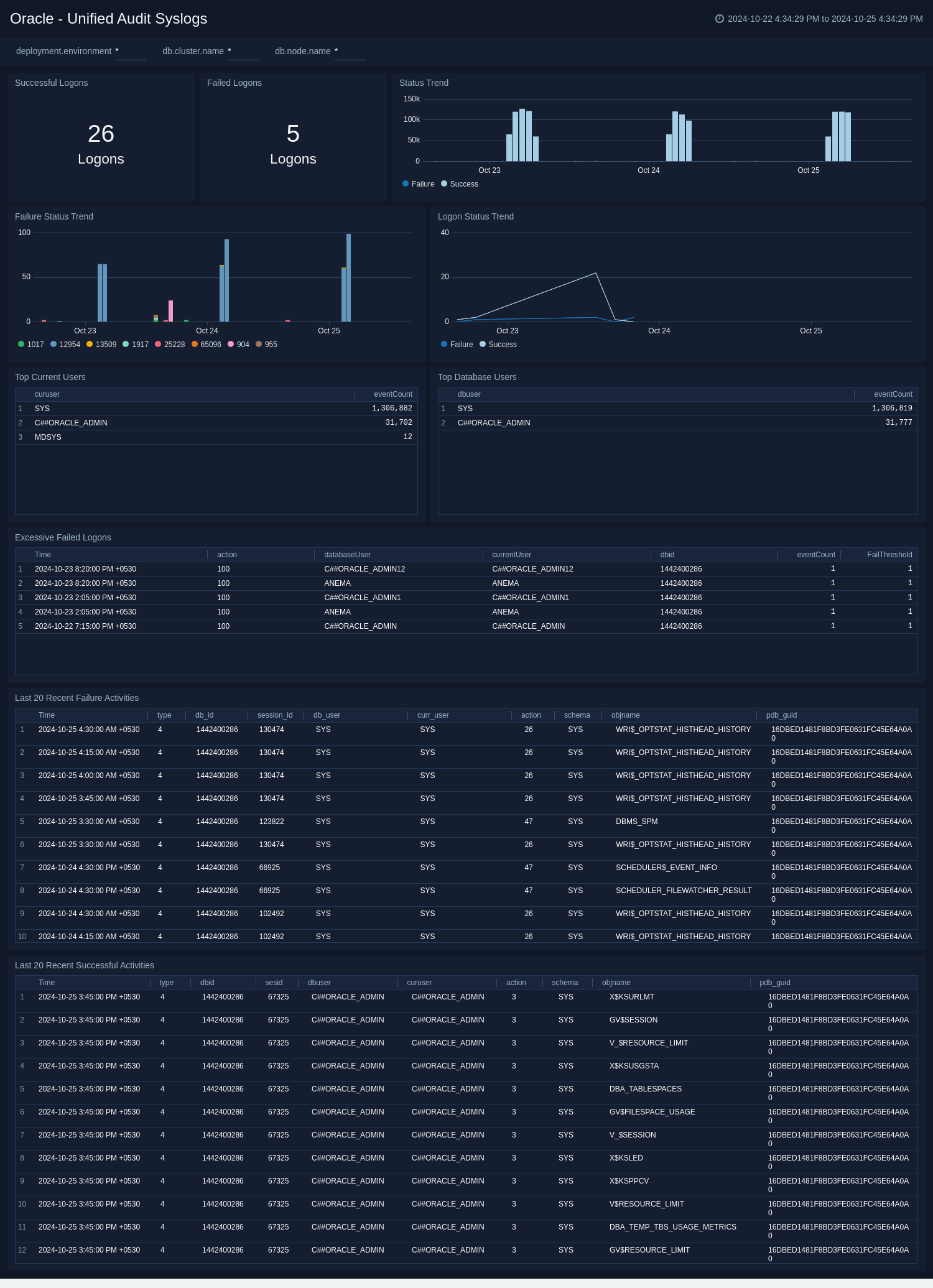Click the Status Trend panel title
This screenshot has height=1288, width=933.
click(424, 83)
